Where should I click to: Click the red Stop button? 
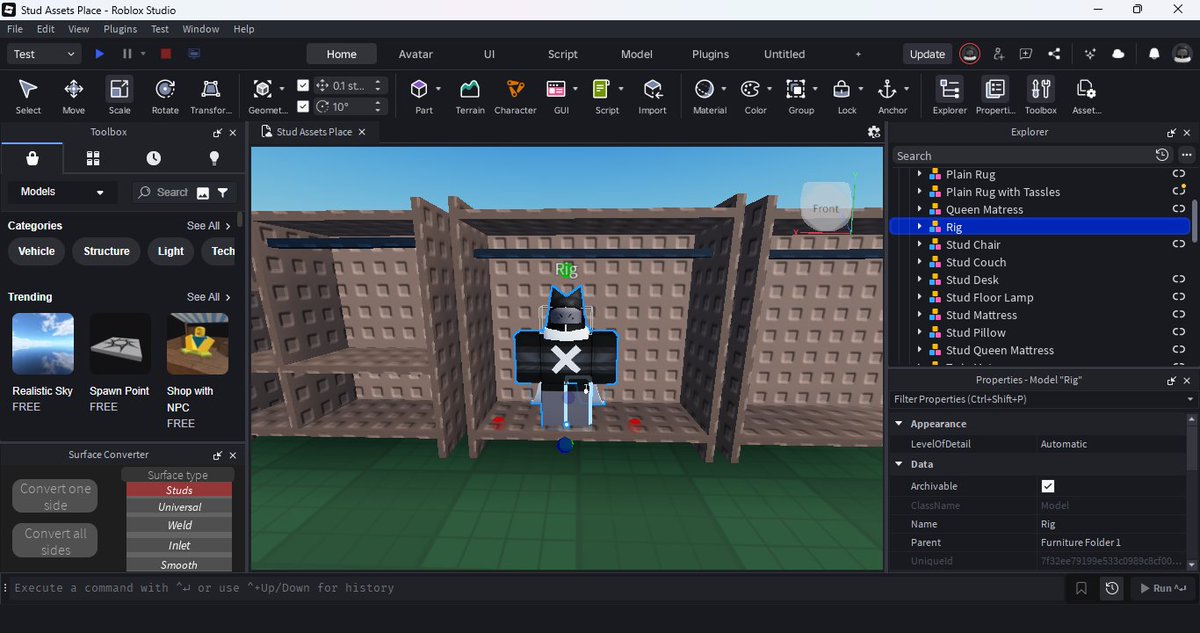(x=166, y=54)
